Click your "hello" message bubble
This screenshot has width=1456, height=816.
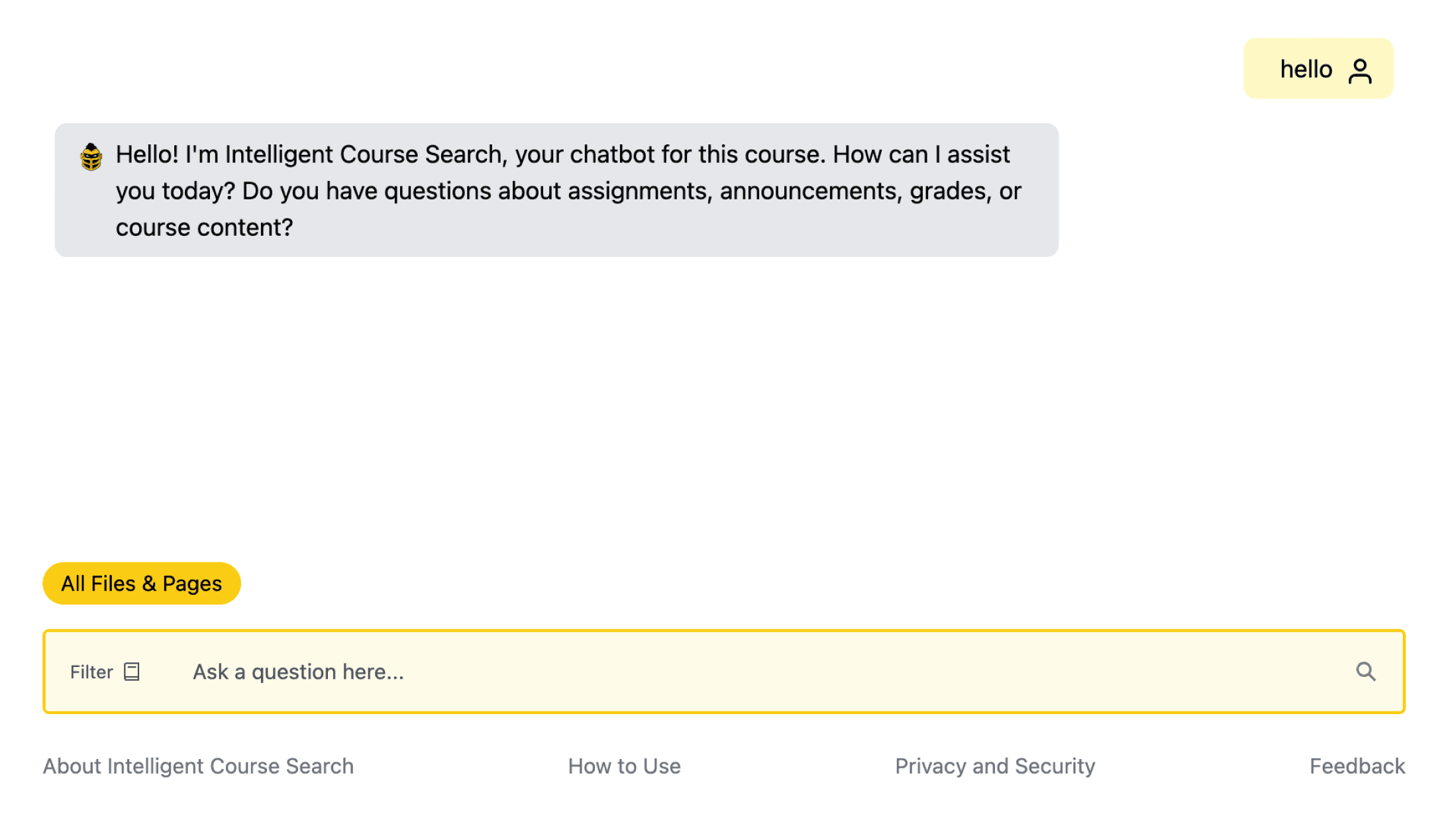pos(1306,68)
